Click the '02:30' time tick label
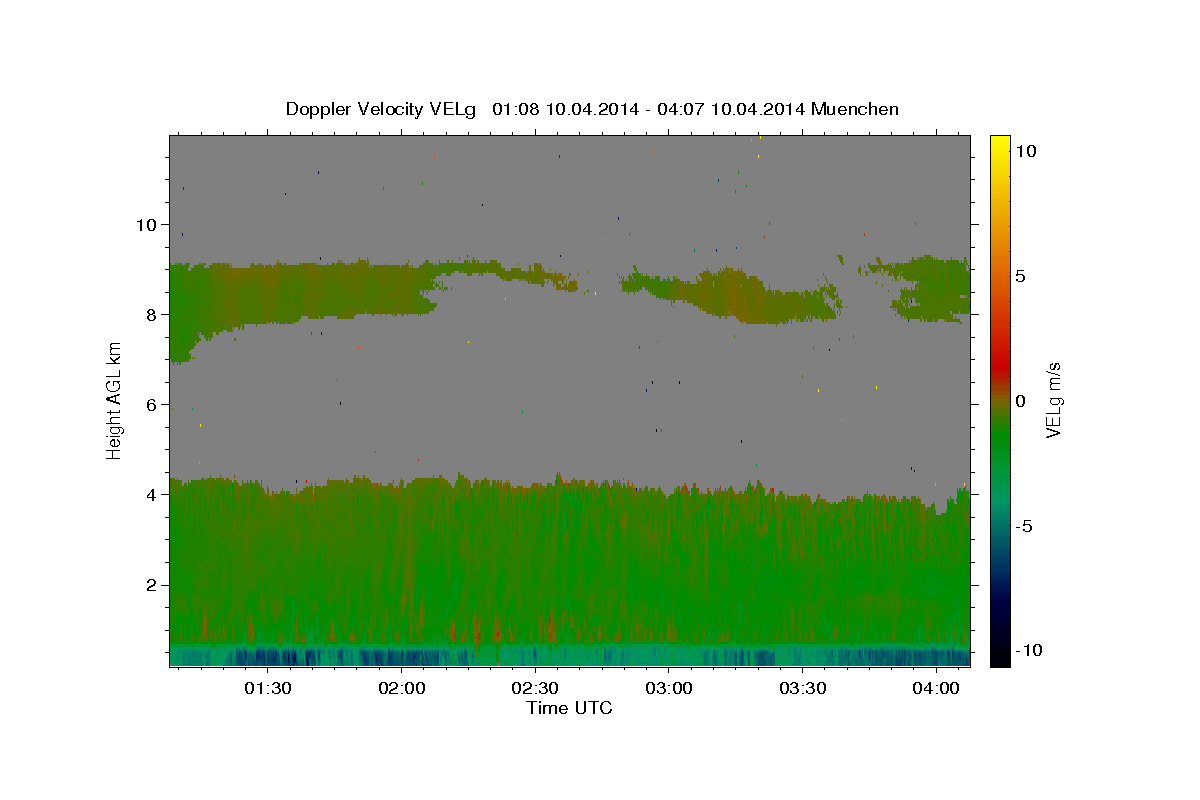1200x800 pixels. [x=535, y=689]
